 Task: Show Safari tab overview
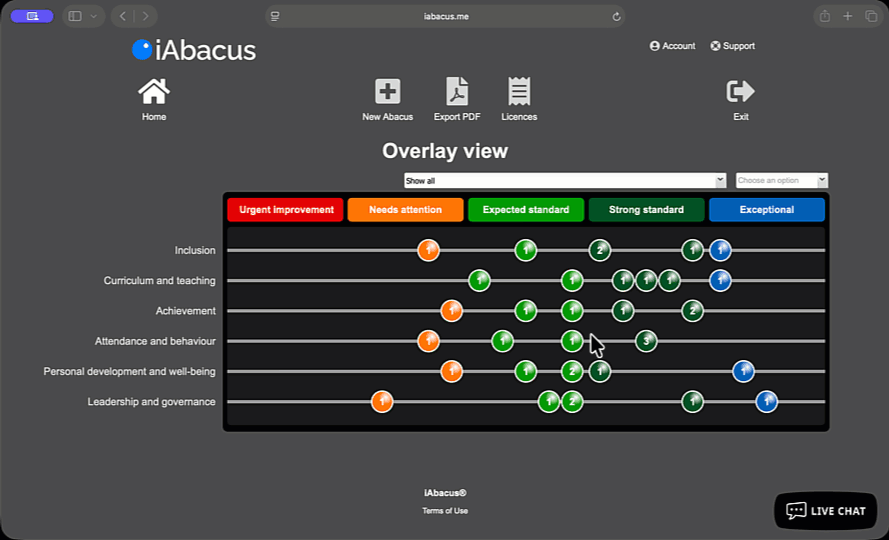[871, 16]
